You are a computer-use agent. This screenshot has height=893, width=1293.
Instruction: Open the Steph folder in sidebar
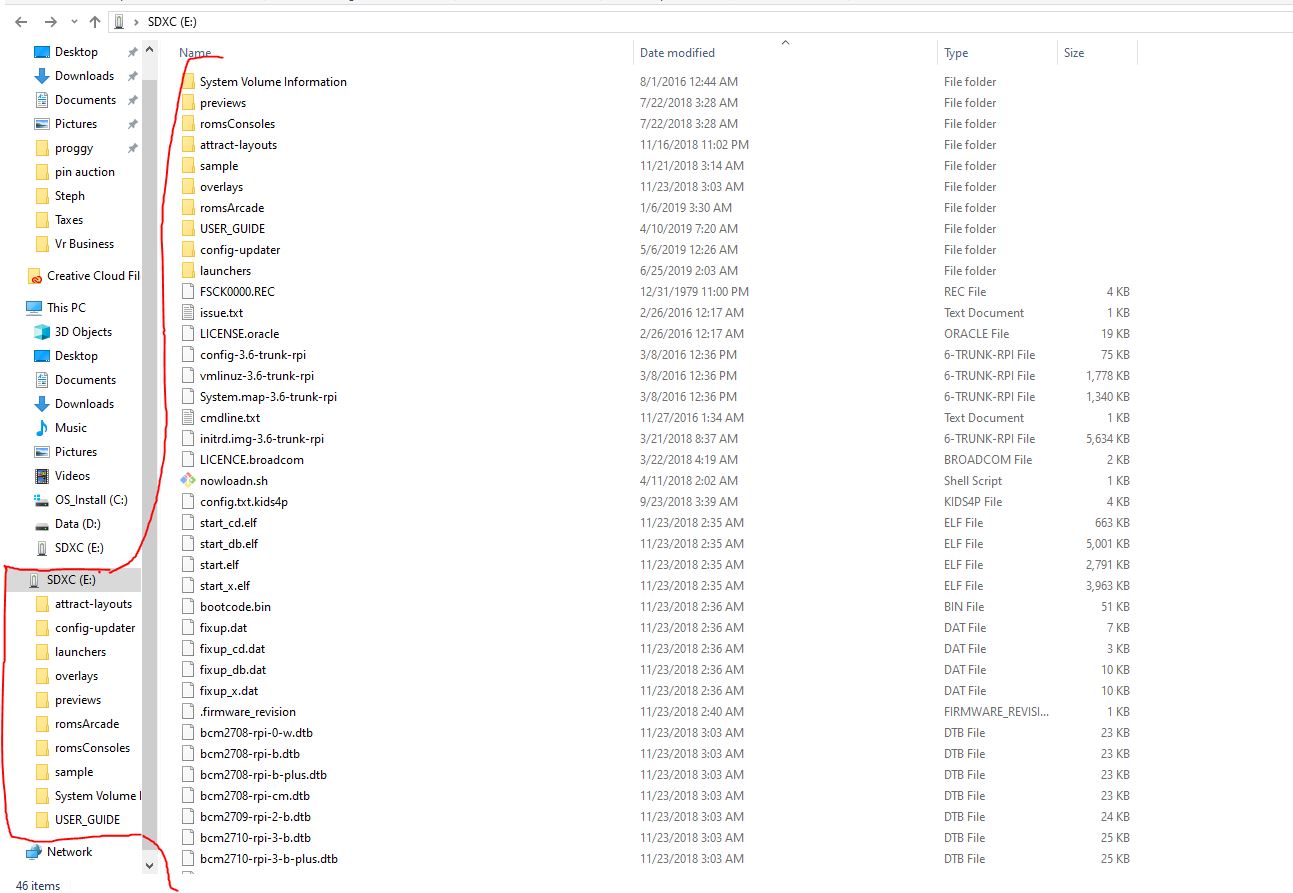pyautogui.click(x=70, y=196)
